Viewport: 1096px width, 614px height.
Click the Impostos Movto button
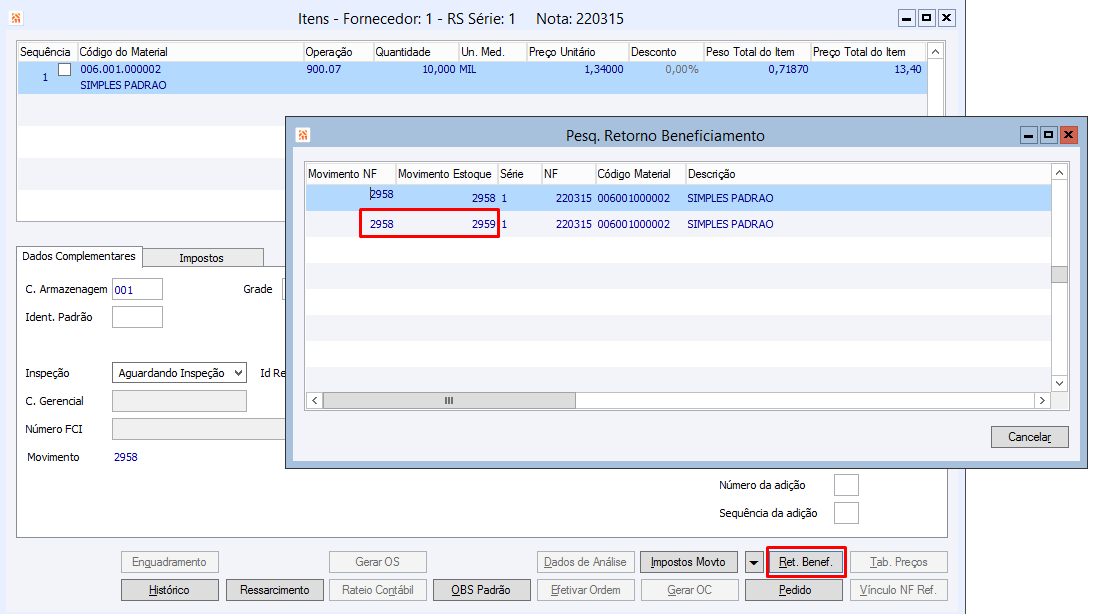point(688,562)
